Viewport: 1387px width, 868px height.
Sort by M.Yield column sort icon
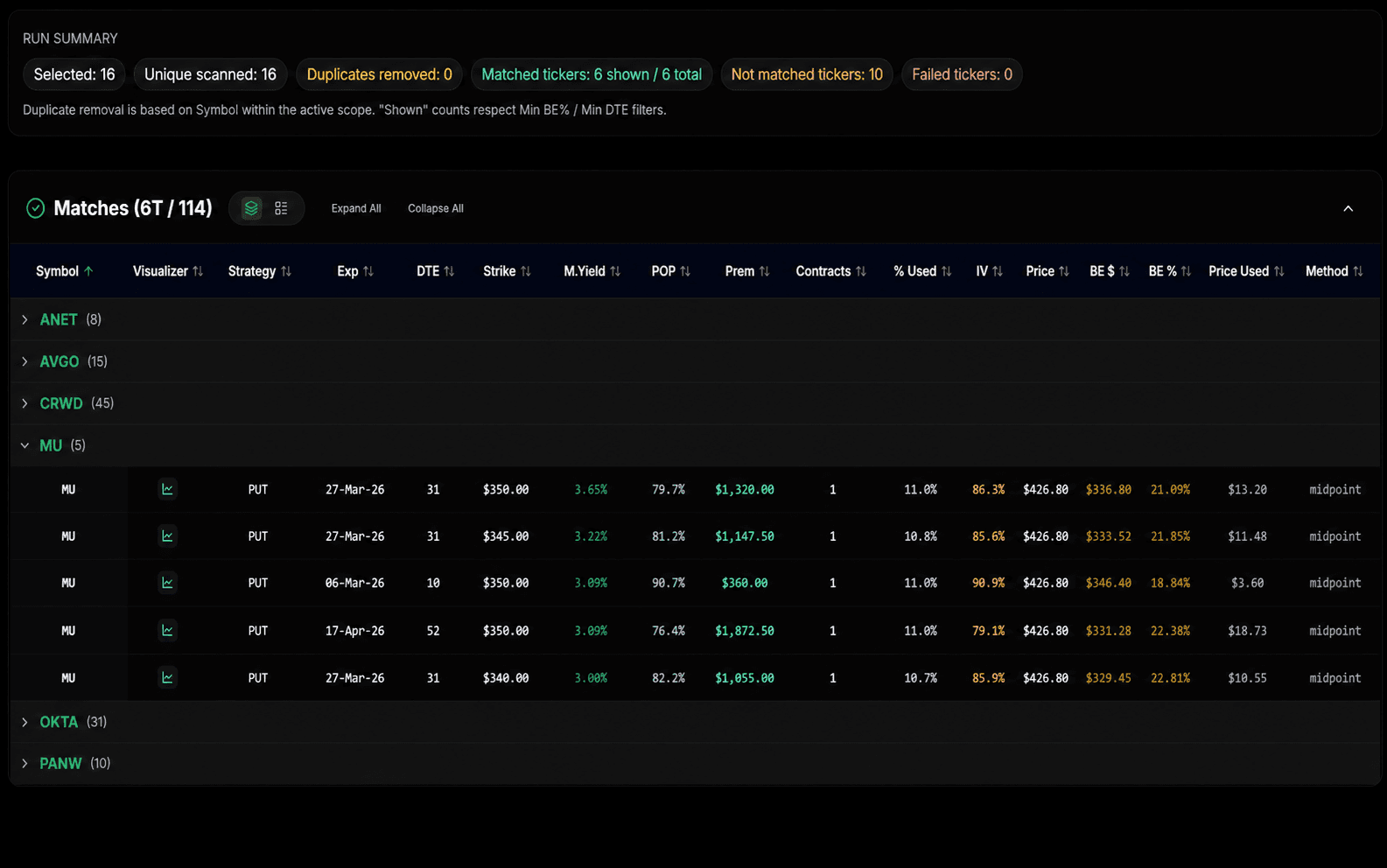615,271
